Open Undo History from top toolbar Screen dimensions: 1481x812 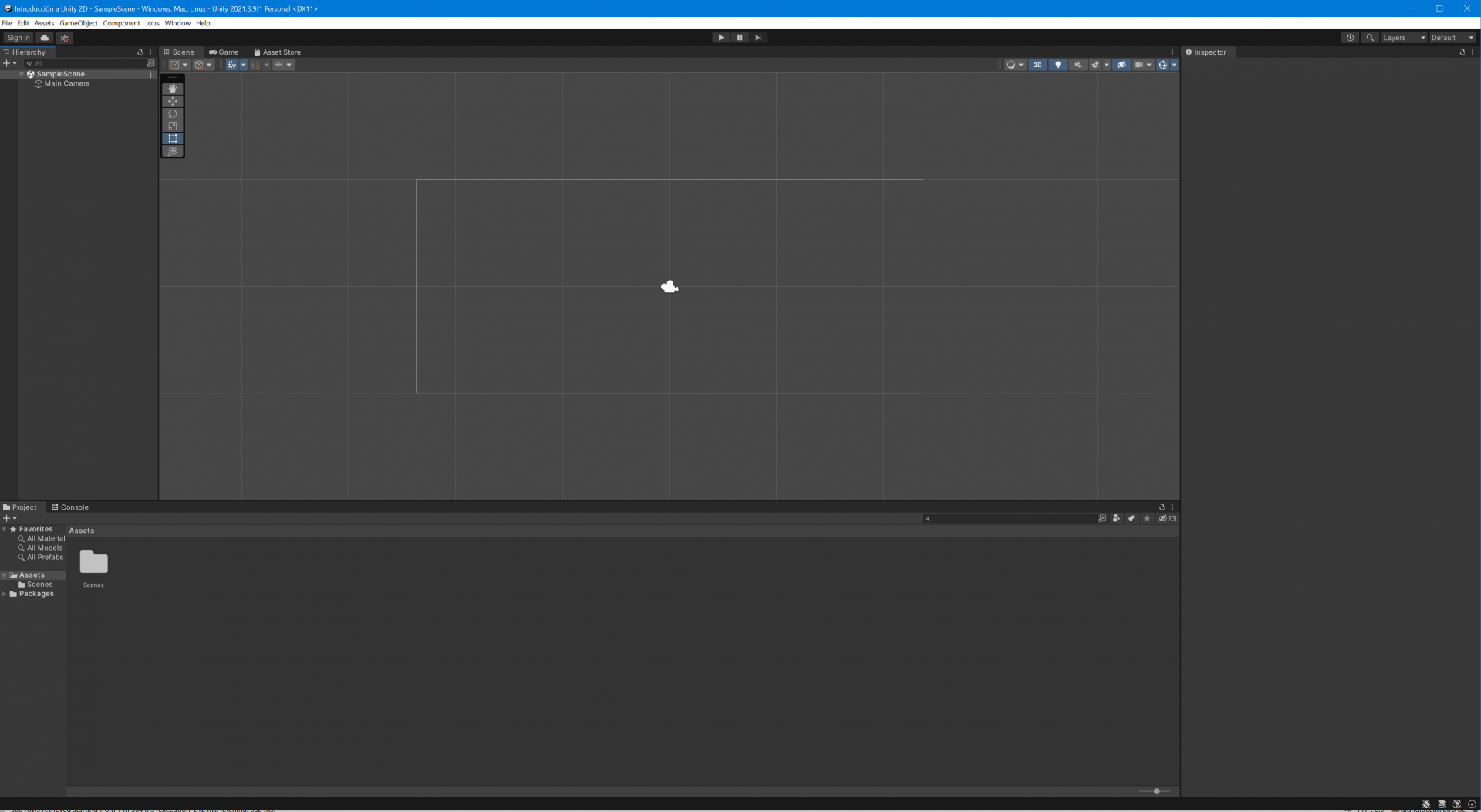(1349, 38)
